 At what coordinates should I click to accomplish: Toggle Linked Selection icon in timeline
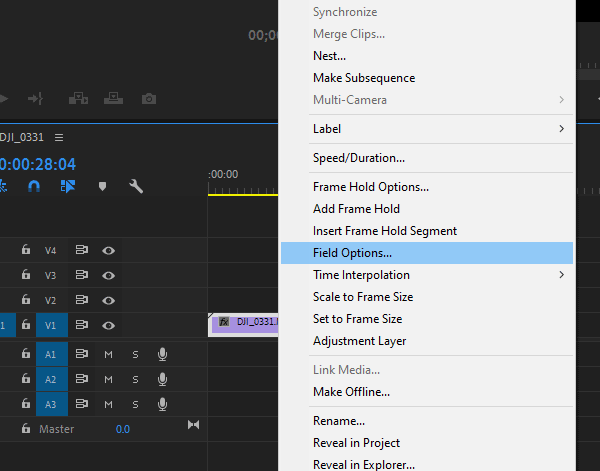(68, 186)
